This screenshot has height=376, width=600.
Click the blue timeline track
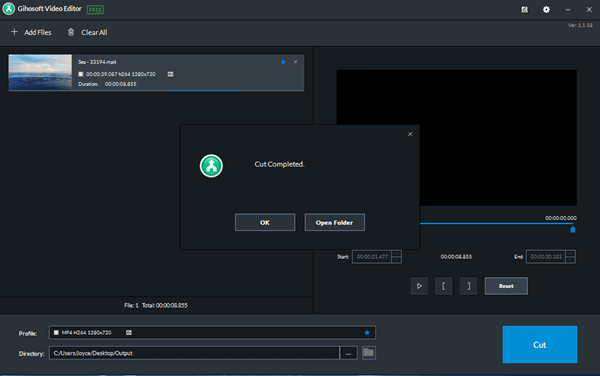point(496,223)
